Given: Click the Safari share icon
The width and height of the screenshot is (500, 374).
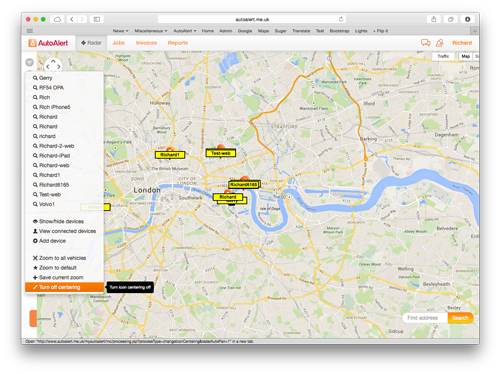Looking at the screenshot, I should click(434, 19).
